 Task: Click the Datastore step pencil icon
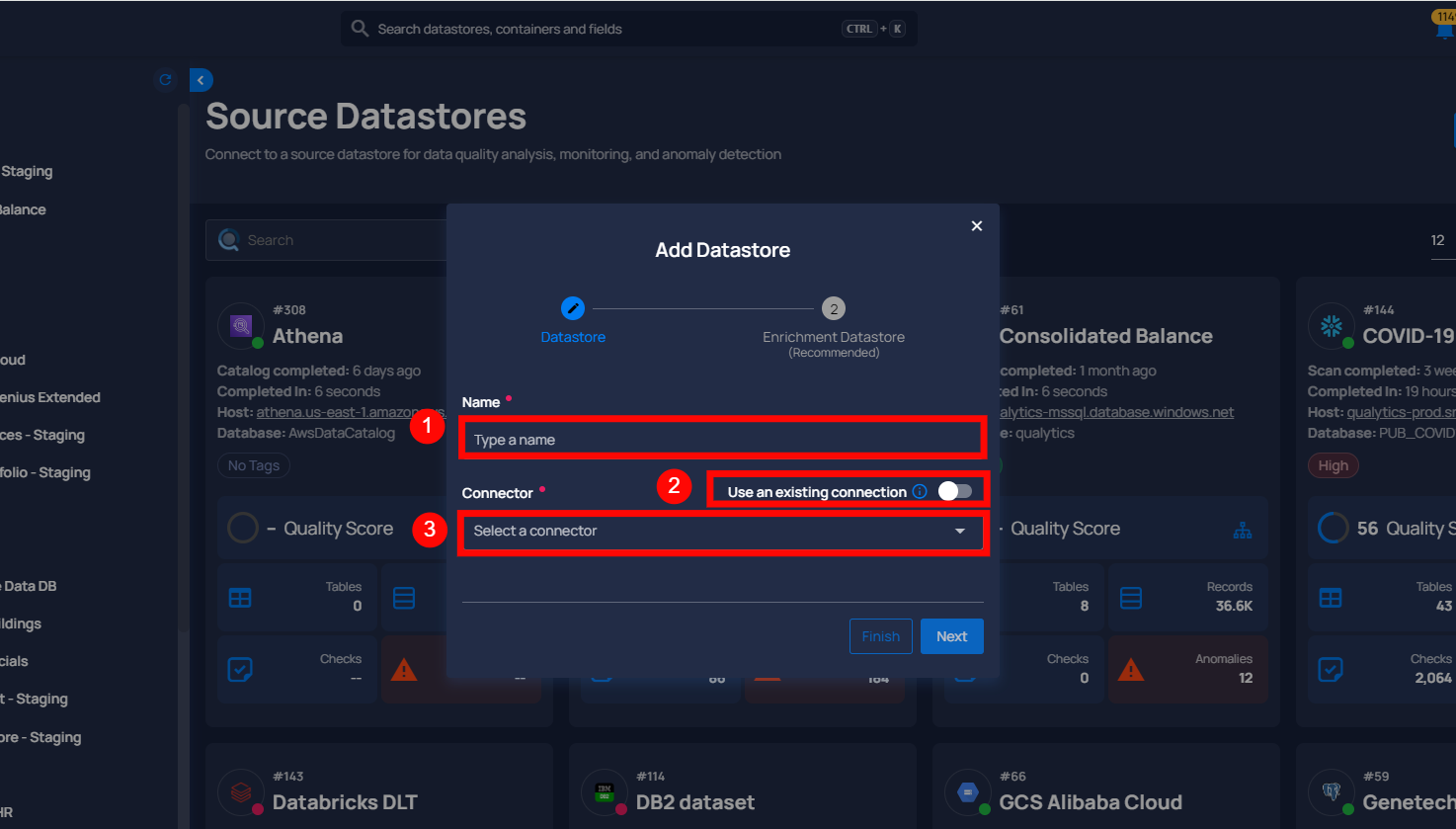[x=573, y=308]
